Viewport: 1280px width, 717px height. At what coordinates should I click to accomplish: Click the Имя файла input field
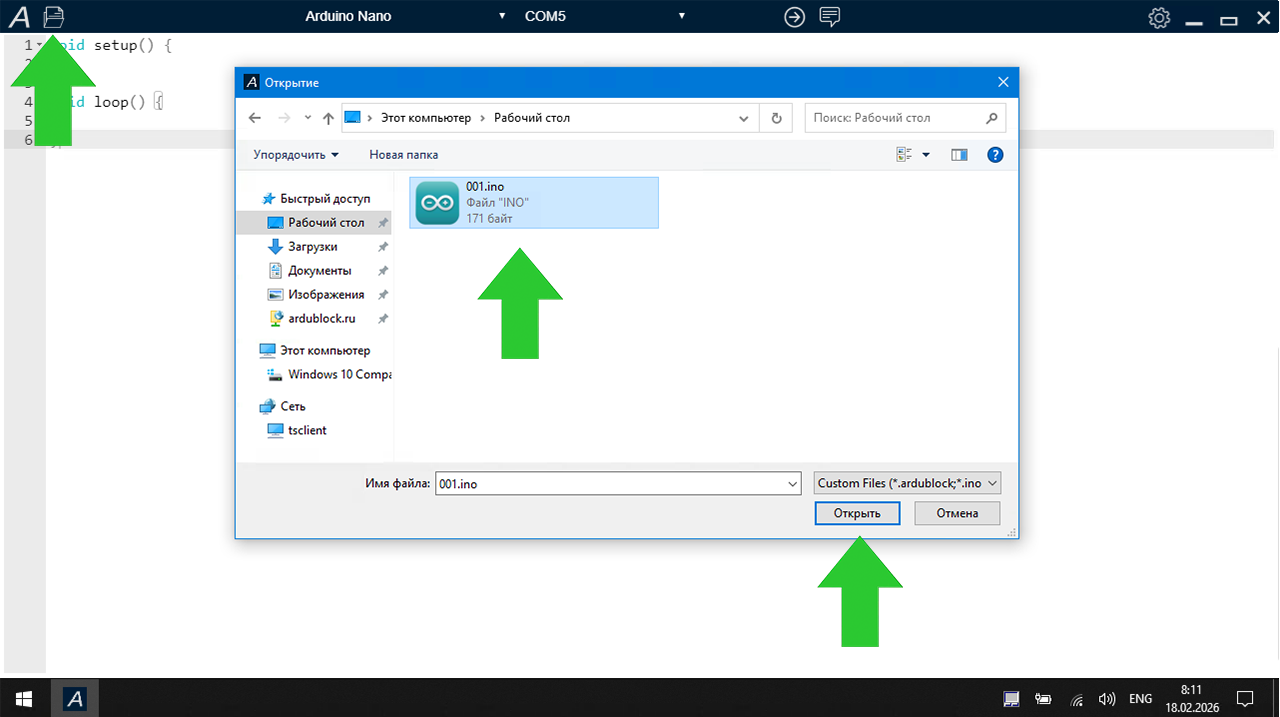(x=611, y=483)
